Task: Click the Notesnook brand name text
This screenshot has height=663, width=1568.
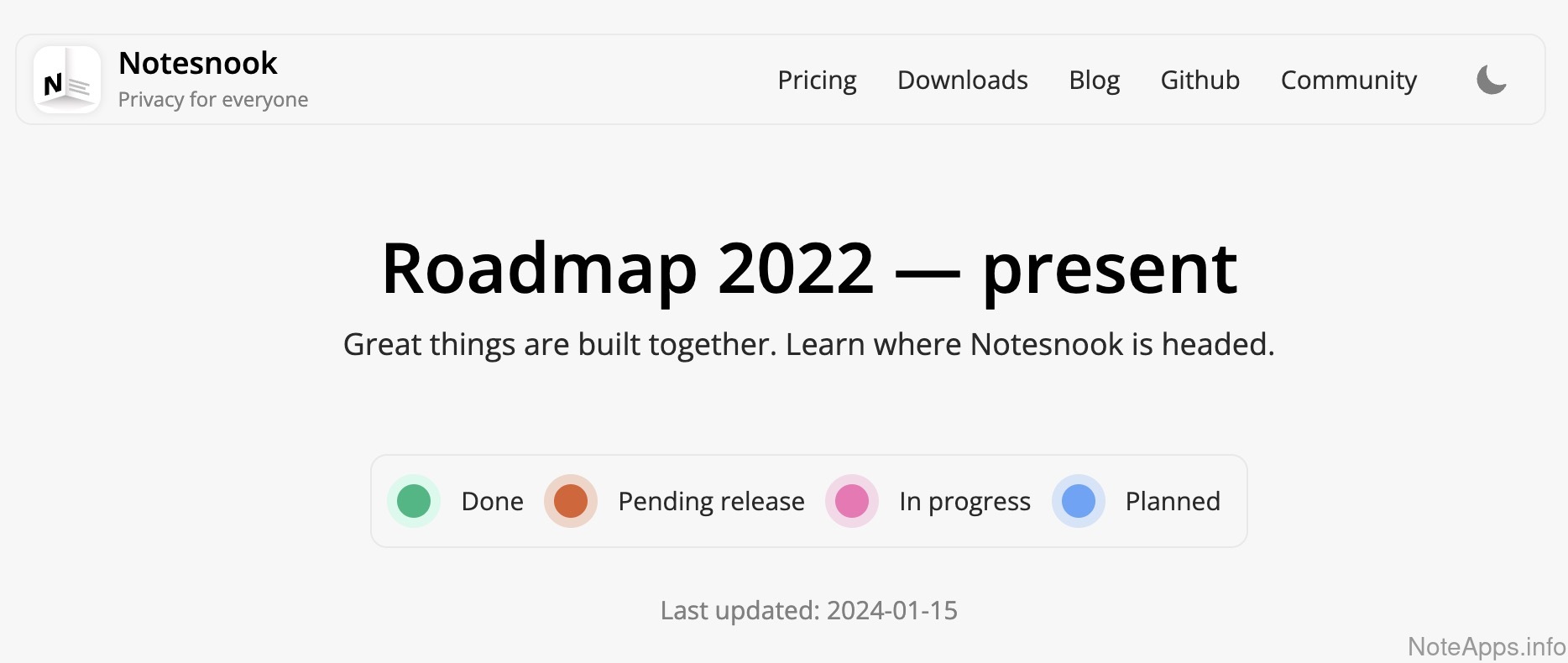Action: click(198, 63)
